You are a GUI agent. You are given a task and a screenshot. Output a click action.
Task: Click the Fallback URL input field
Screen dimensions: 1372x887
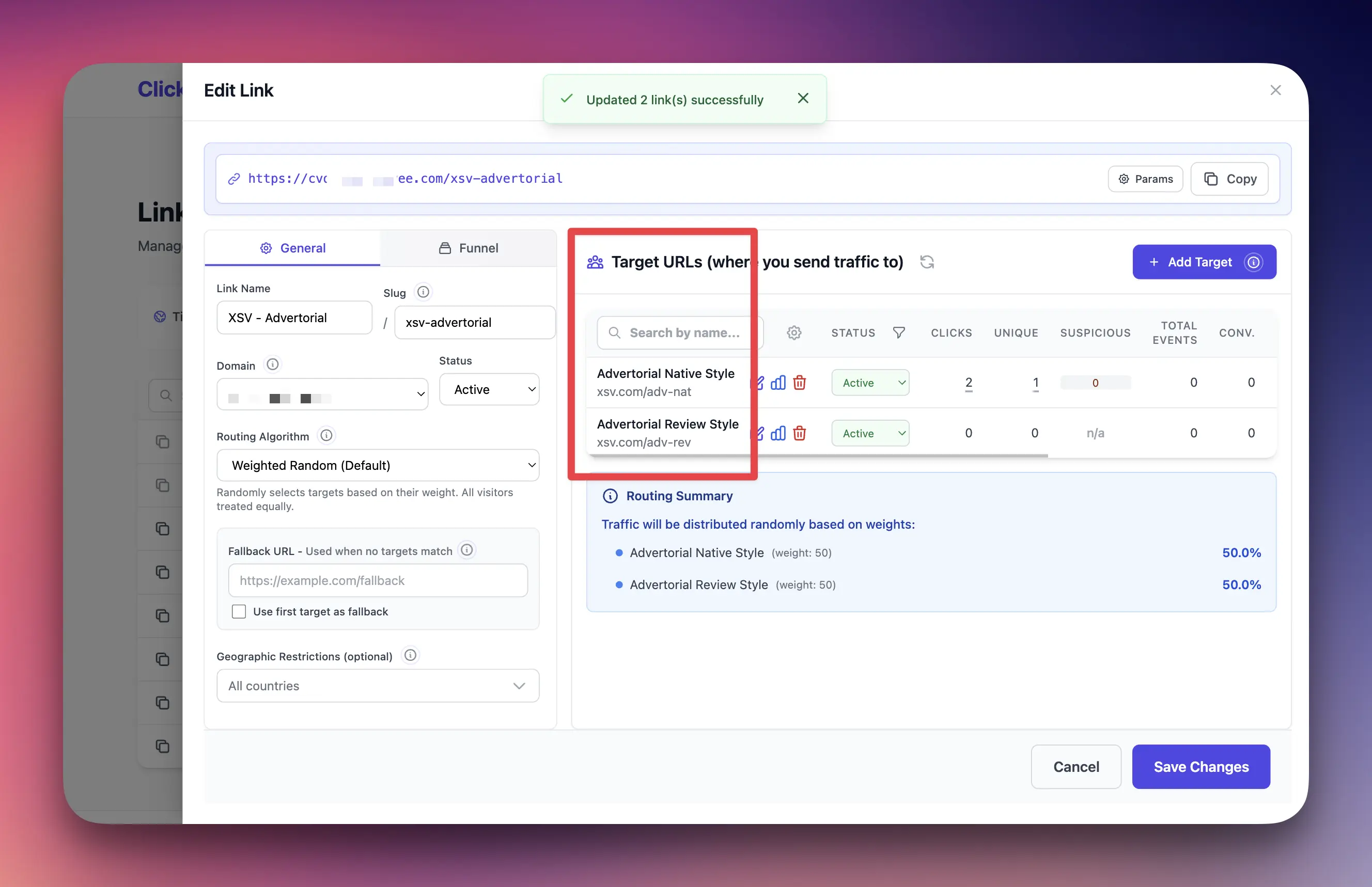[378, 581]
